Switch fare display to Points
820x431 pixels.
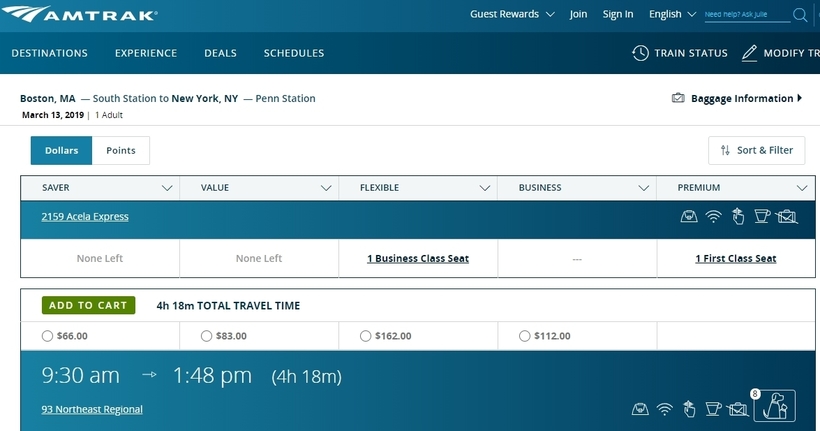click(x=121, y=151)
